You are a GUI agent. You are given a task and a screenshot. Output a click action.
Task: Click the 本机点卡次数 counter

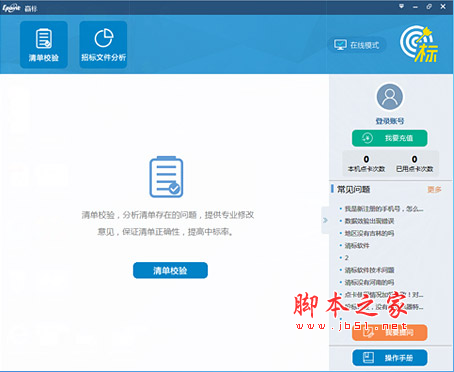(366, 164)
